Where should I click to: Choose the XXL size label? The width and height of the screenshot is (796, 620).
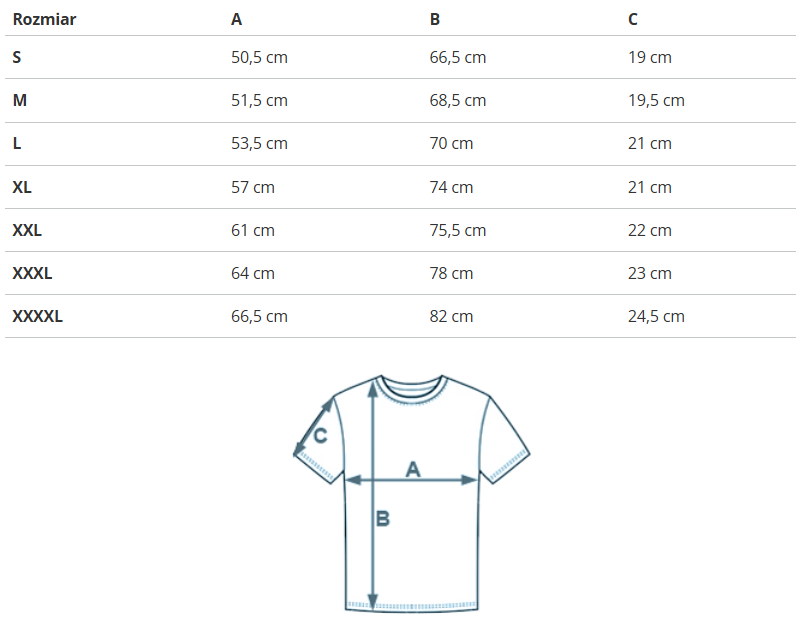27,230
